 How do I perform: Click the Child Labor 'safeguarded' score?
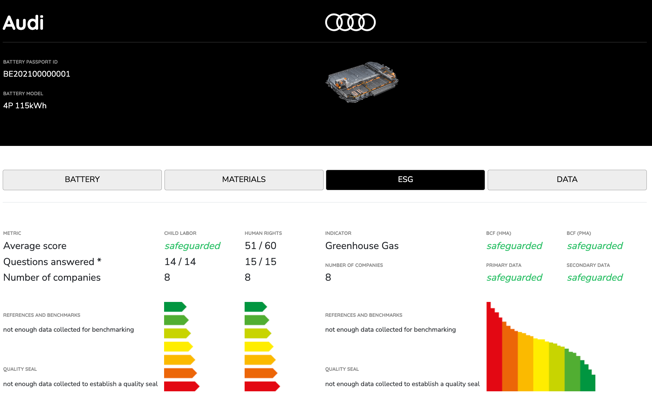tap(192, 246)
